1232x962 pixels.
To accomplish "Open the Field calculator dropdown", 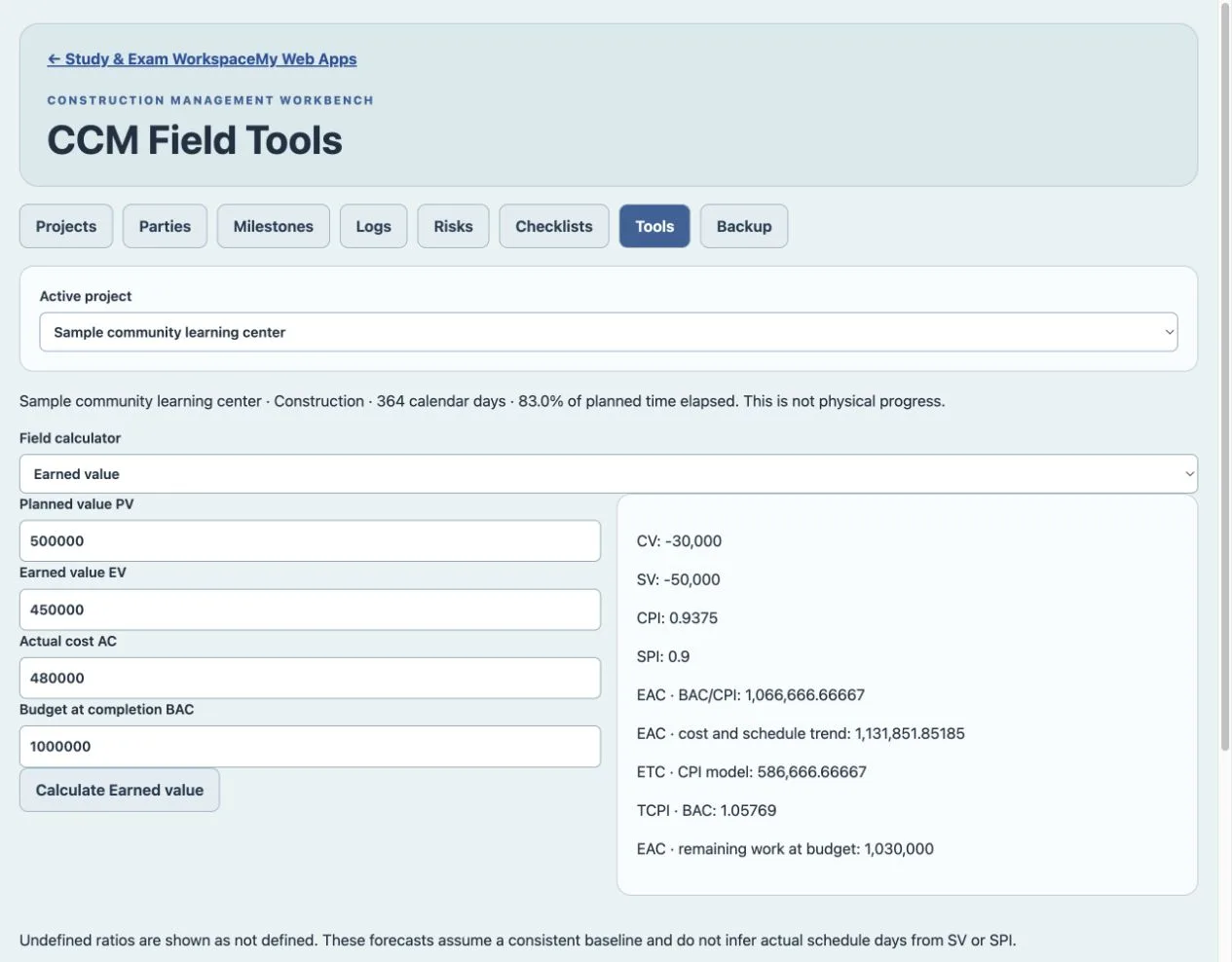I will pyautogui.click(x=609, y=474).
